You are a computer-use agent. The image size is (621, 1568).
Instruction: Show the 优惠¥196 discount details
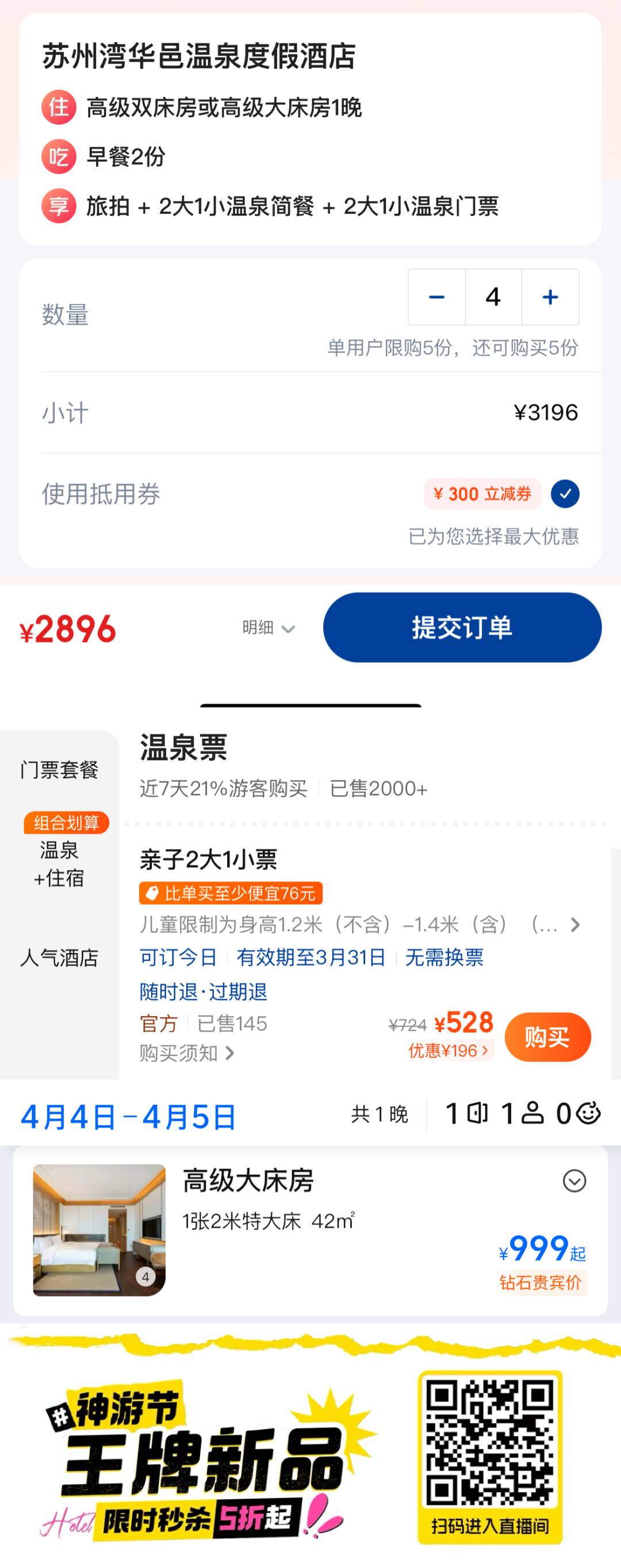(448, 1050)
